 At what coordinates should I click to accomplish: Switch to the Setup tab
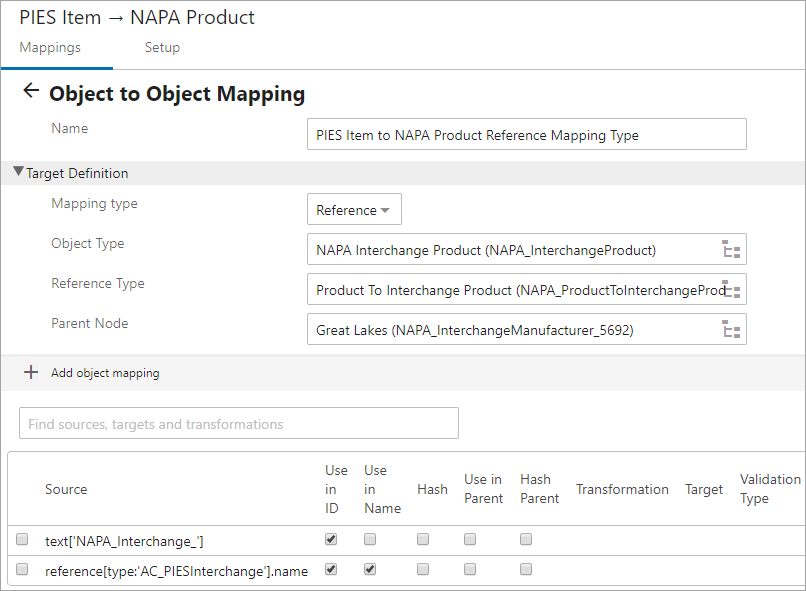pyautogui.click(x=162, y=47)
